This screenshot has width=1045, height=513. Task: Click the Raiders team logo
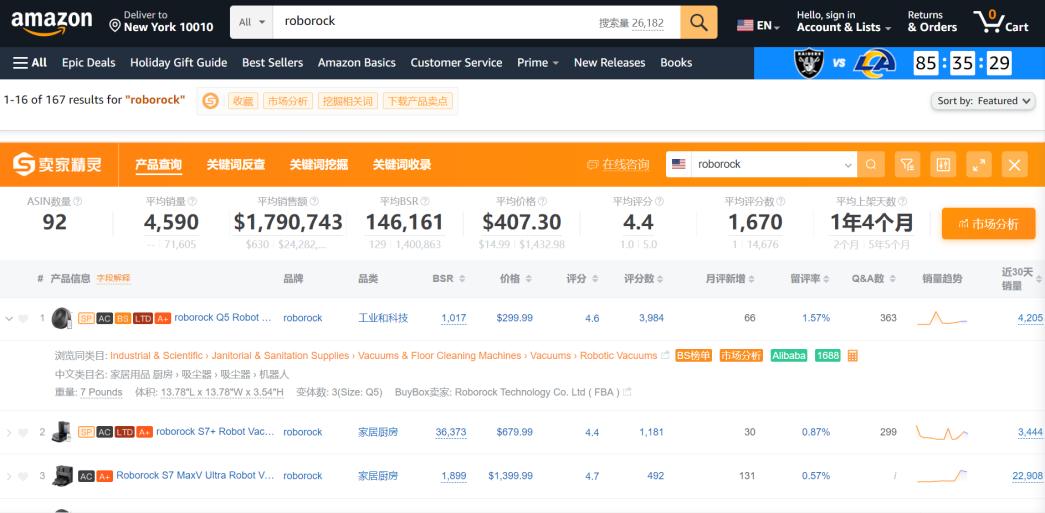click(x=808, y=63)
